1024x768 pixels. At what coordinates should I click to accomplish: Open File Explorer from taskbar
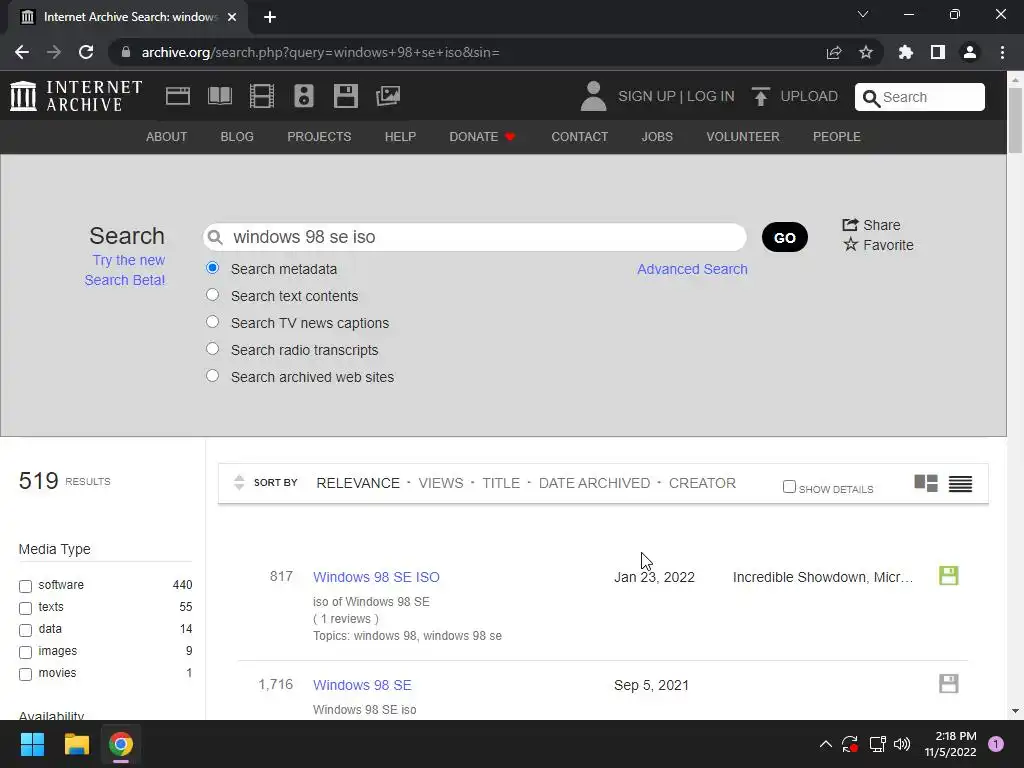point(76,744)
